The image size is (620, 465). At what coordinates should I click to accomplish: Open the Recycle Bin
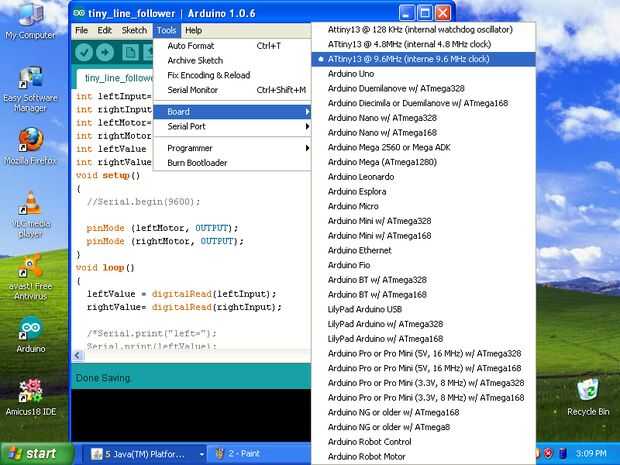[x=588, y=397]
